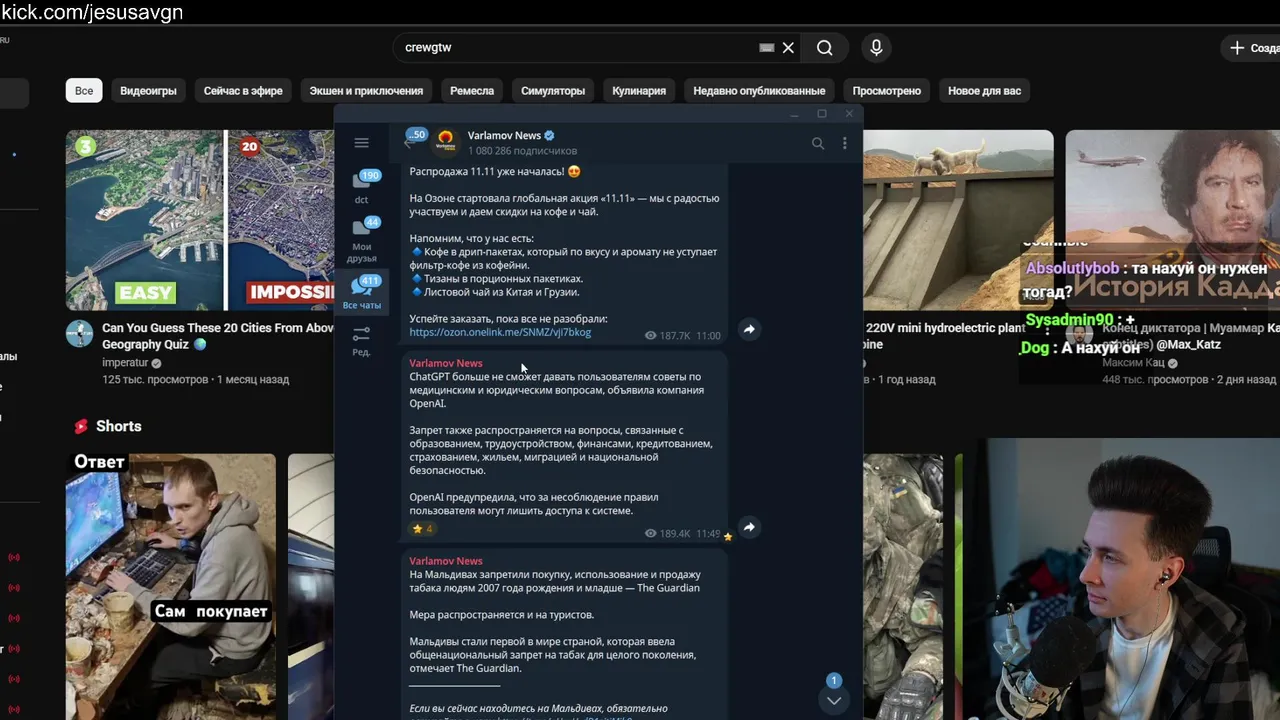
Task: Select the Просмотрено filter chip
Action: click(886, 90)
